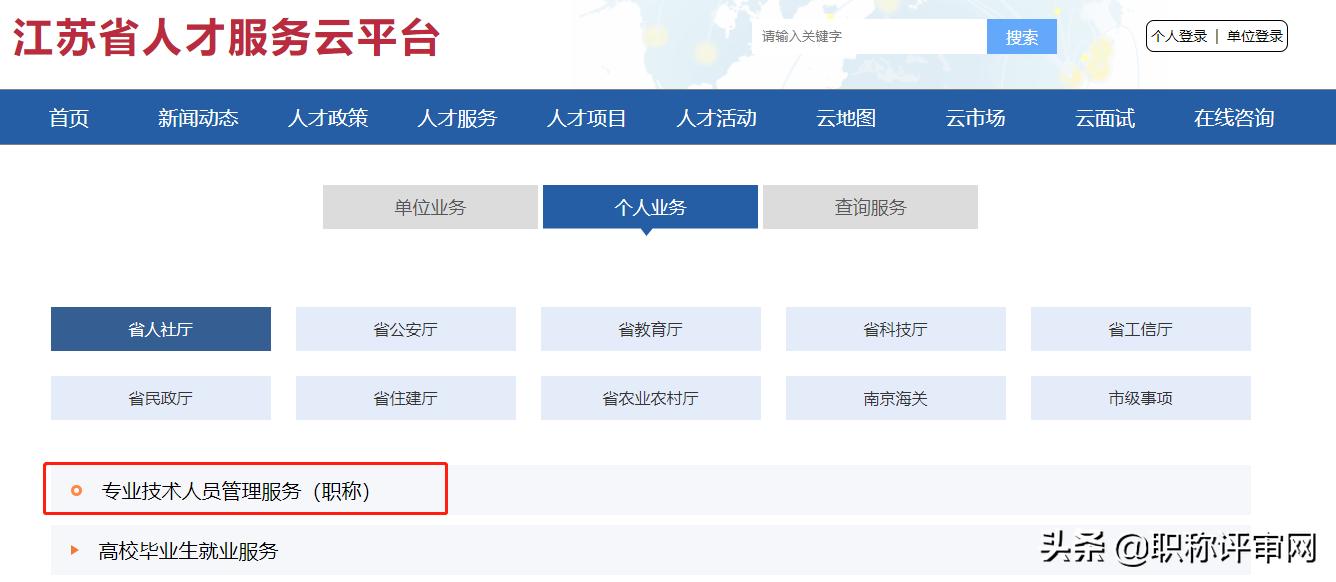Select the 省教育厅 department button
This screenshot has height=582, width=1336.
point(650,328)
